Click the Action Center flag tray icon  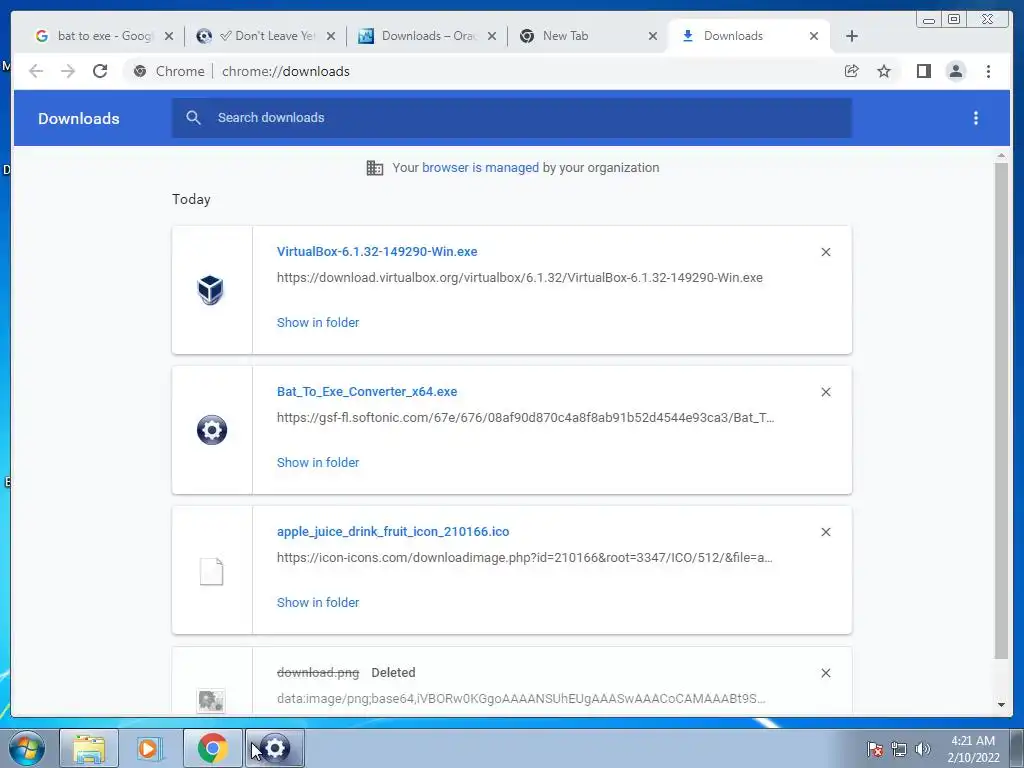(875, 749)
